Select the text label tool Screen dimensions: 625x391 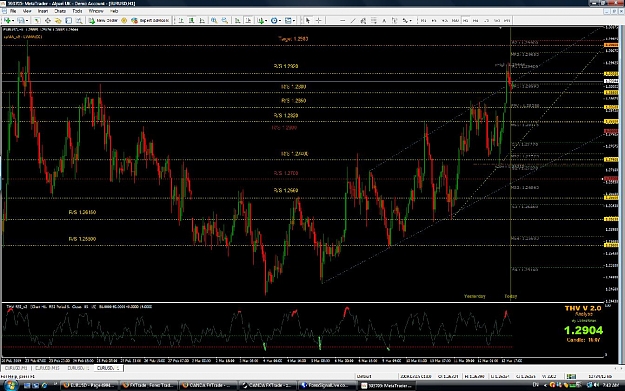pyautogui.click(x=394, y=20)
